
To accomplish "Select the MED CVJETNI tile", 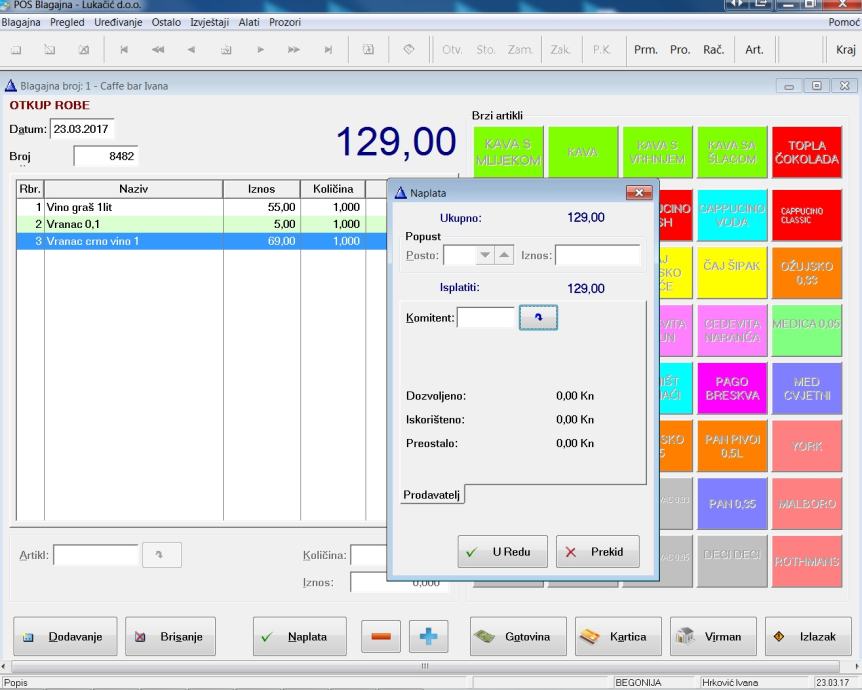I will 806,388.
